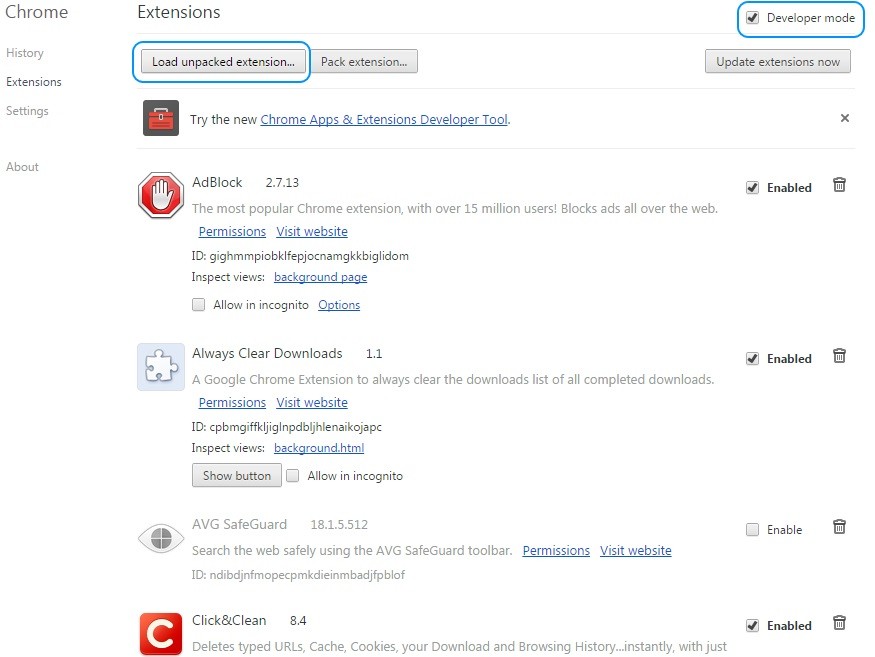This screenshot has height=657, width=875.
Task: Delete Always Clear Downloads via trash icon
Action: pyautogui.click(x=839, y=356)
